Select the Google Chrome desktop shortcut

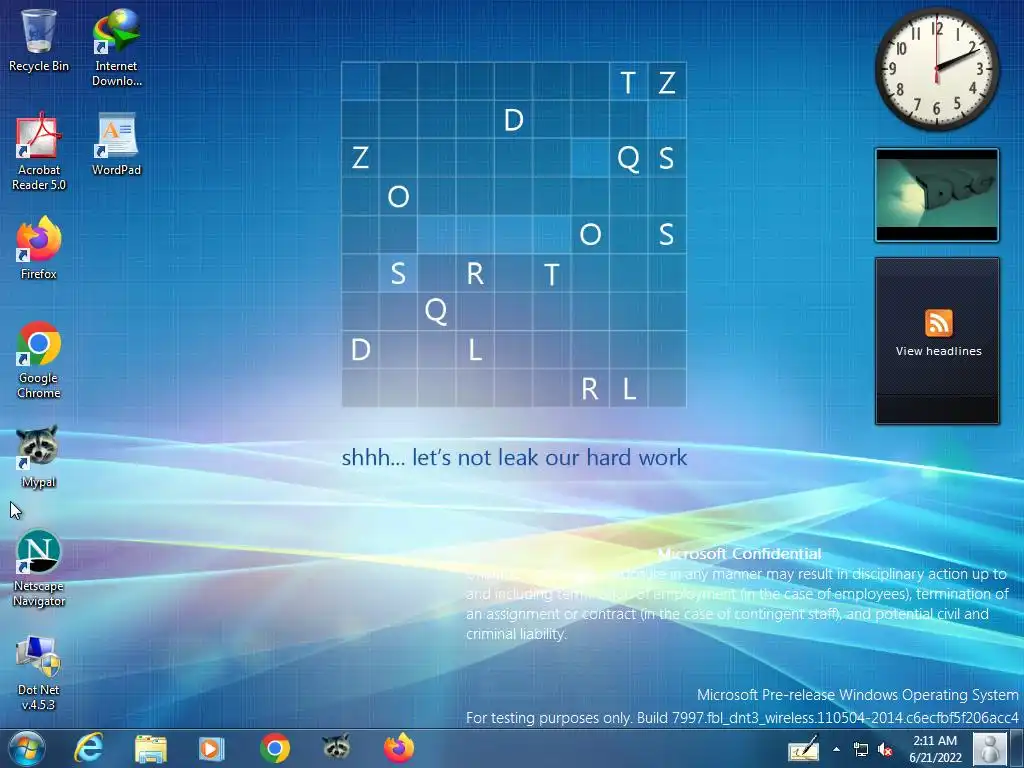coord(39,360)
